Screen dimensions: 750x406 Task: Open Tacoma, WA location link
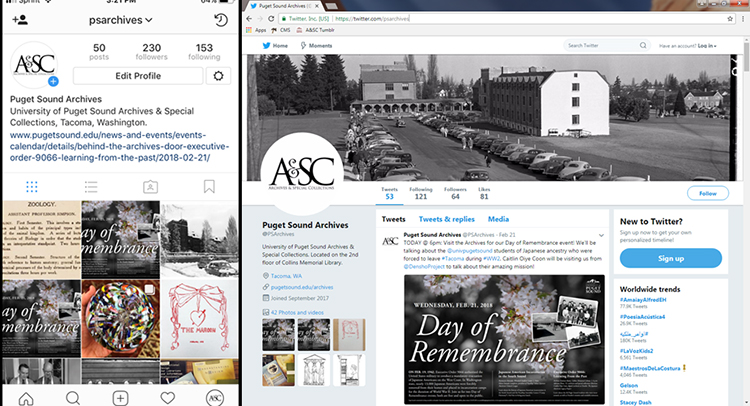pyautogui.click(x=286, y=276)
